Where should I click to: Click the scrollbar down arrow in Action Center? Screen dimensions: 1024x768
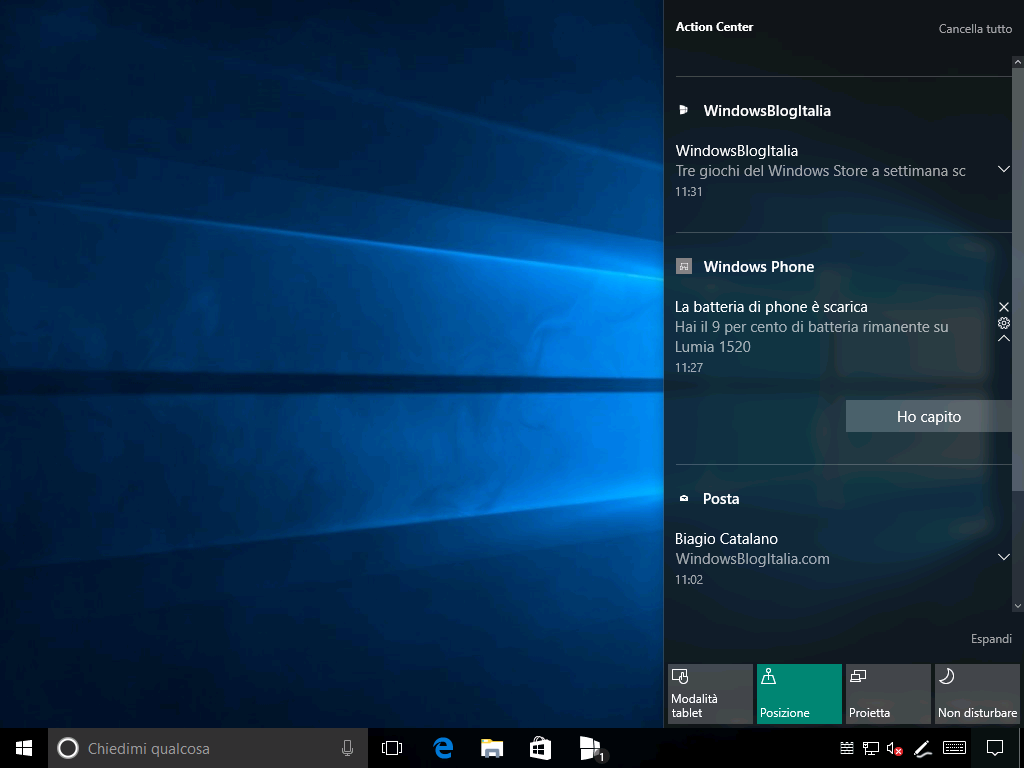tap(1017, 606)
